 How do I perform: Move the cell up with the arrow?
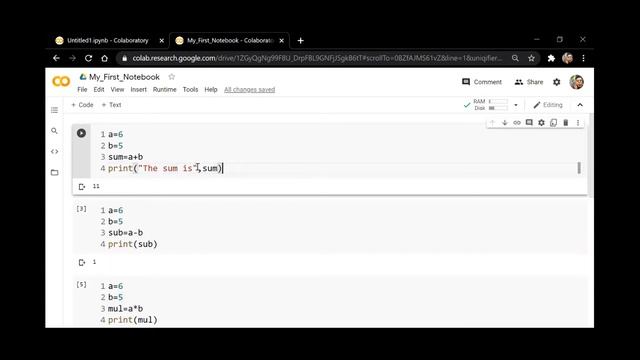[492, 122]
